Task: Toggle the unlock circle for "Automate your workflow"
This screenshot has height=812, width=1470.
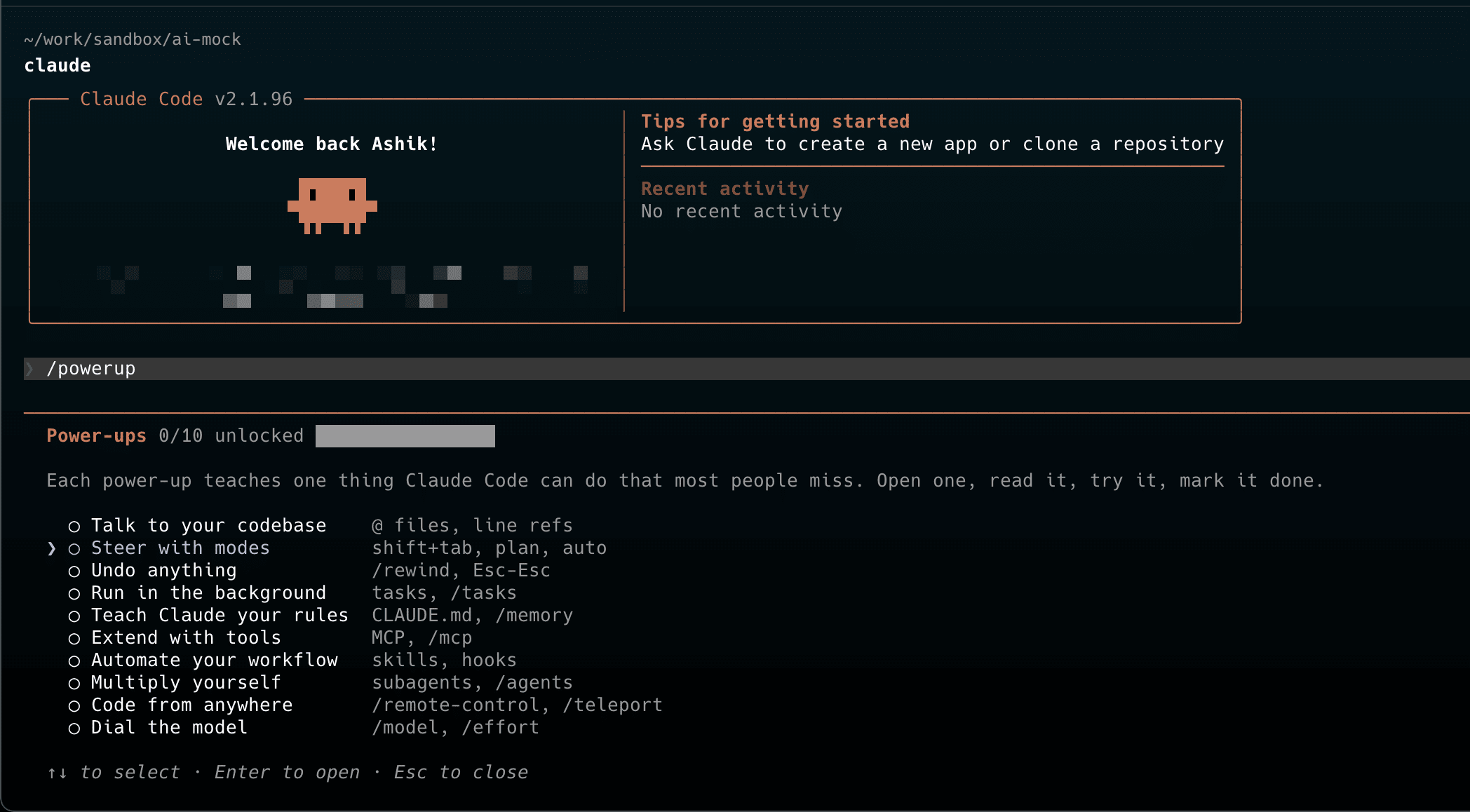Action: tap(74, 660)
